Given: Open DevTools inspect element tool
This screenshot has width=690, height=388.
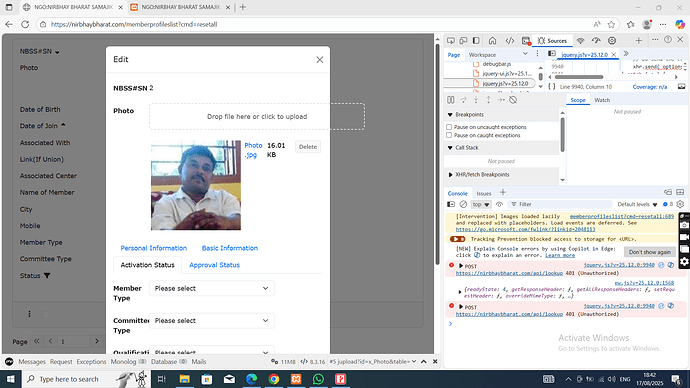Looking at the screenshot, I should [x=451, y=40].
